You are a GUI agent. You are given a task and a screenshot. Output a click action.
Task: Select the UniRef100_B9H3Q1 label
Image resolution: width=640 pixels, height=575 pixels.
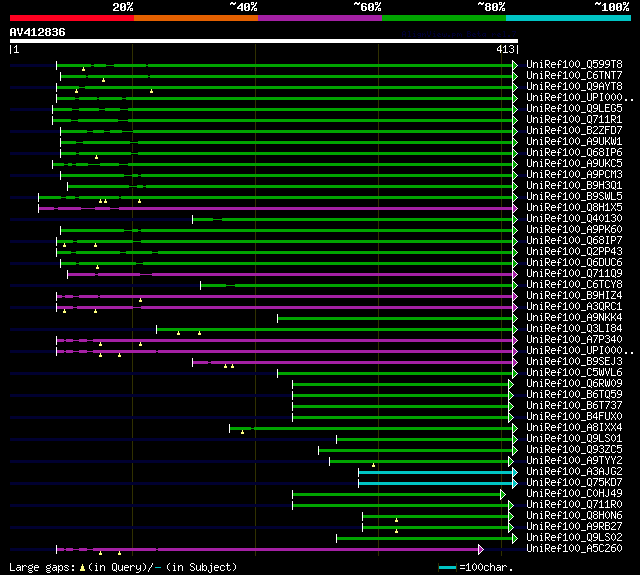click(x=574, y=186)
